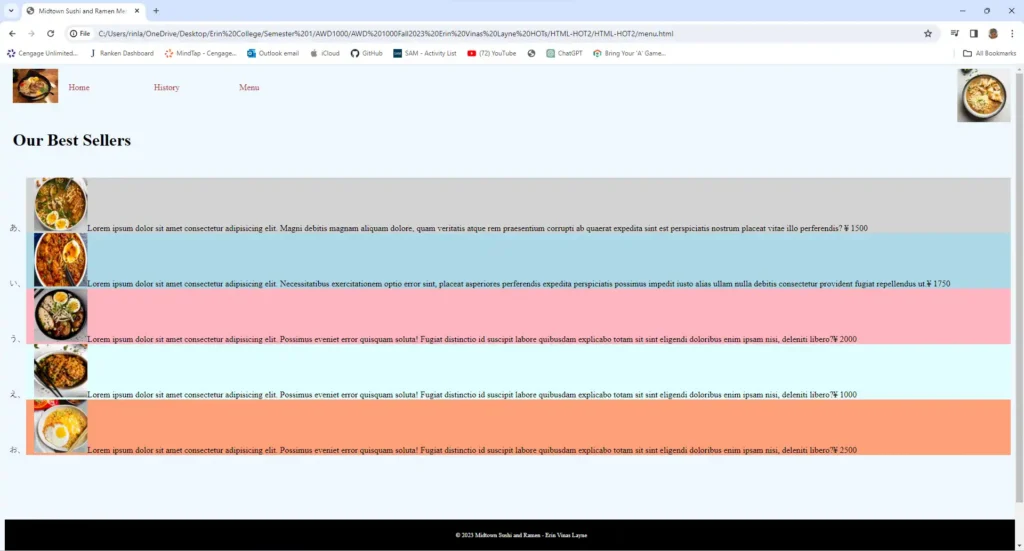
Task: Click the '¥ 2000' price text
Action: click(x=845, y=339)
